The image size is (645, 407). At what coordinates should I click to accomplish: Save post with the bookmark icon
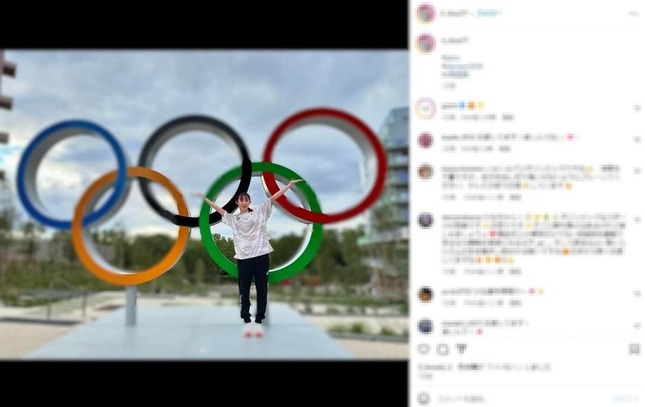[634, 349]
